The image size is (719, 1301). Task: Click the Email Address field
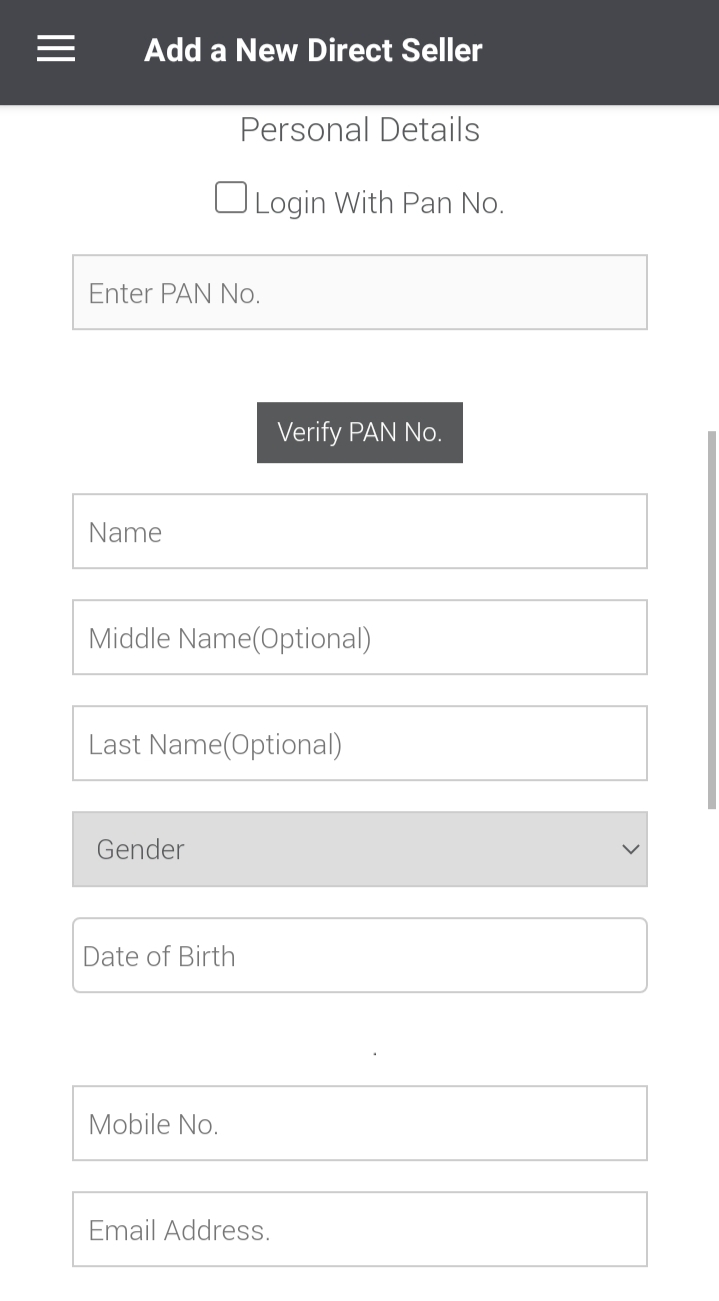point(359,1229)
